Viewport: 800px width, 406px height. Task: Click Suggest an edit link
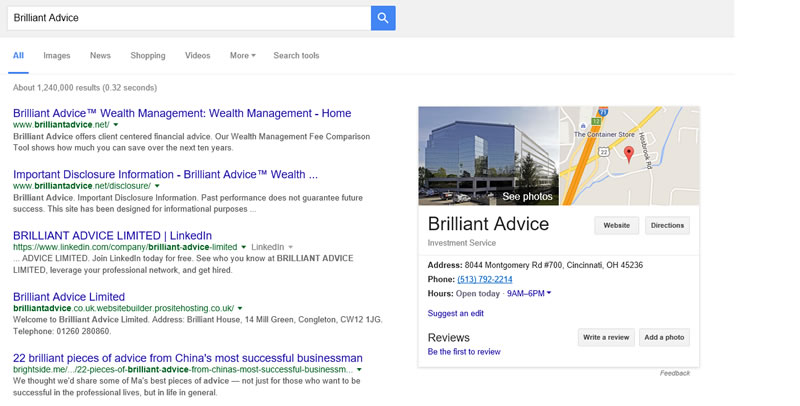[456, 313]
